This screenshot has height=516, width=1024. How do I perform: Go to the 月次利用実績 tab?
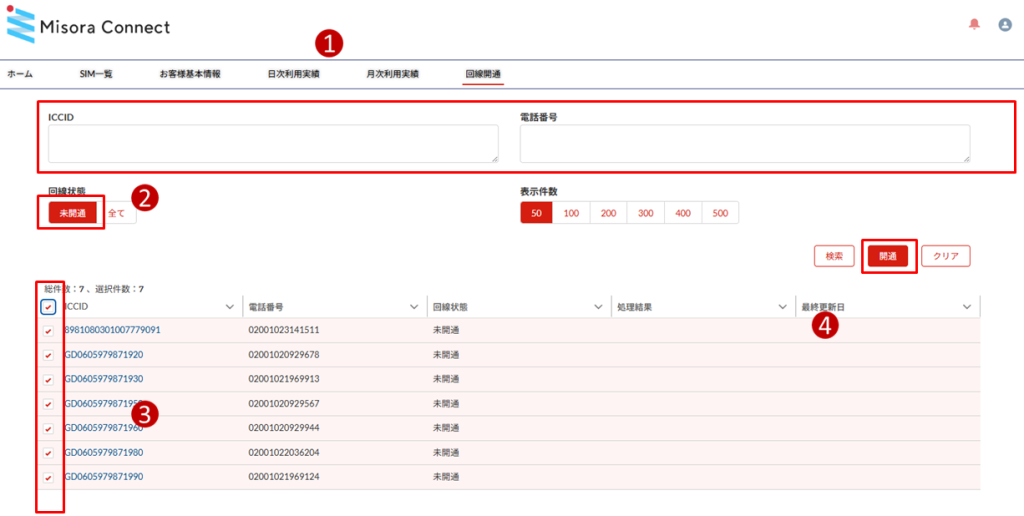pos(392,74)
